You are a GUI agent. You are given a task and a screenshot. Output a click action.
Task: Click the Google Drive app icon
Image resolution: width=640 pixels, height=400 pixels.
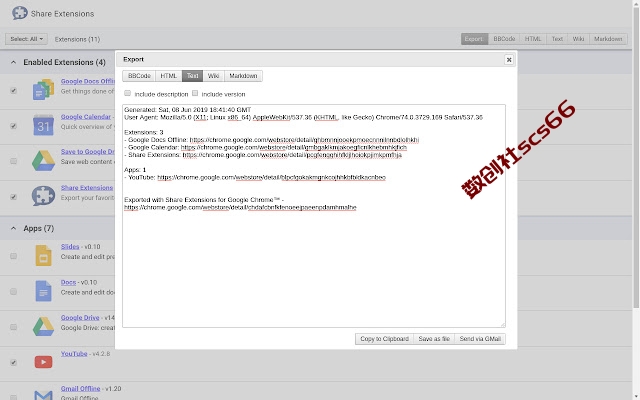[x=43, y=327]
